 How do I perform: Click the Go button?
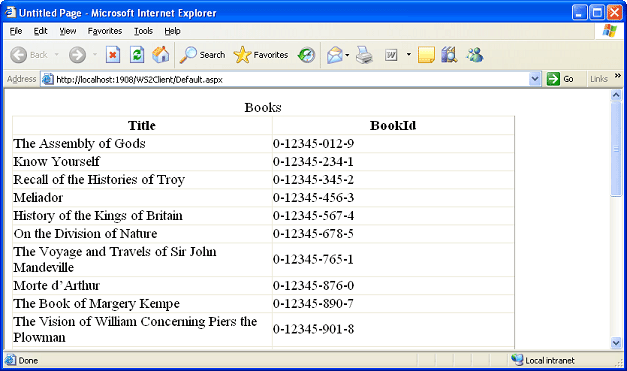click(560, 79)
